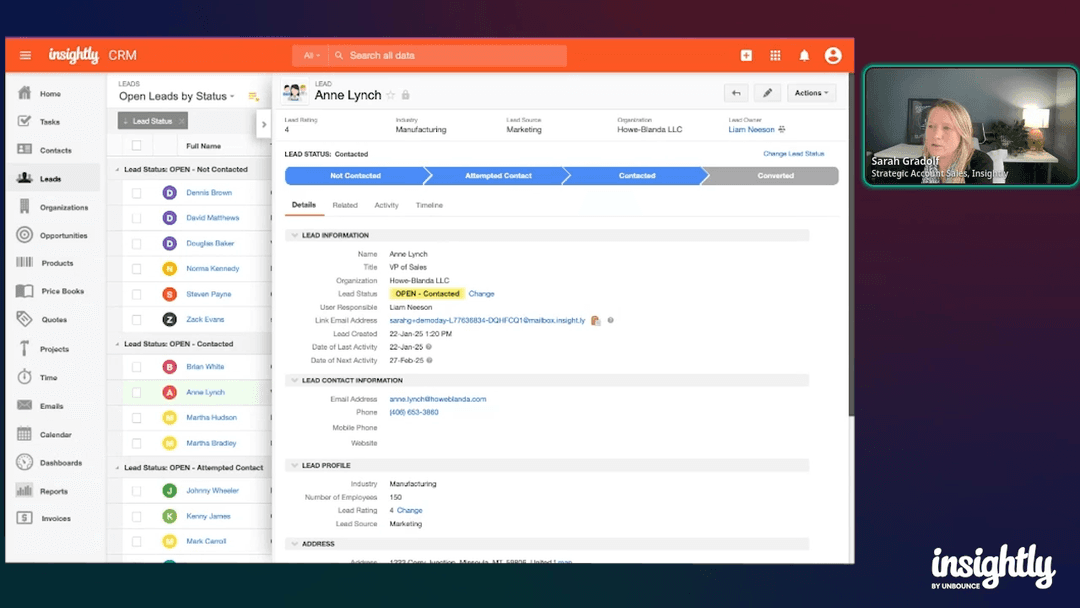This screenshot has width=1080, height=608.
Task: Open the user profile avatar icon
Action: 833,56
